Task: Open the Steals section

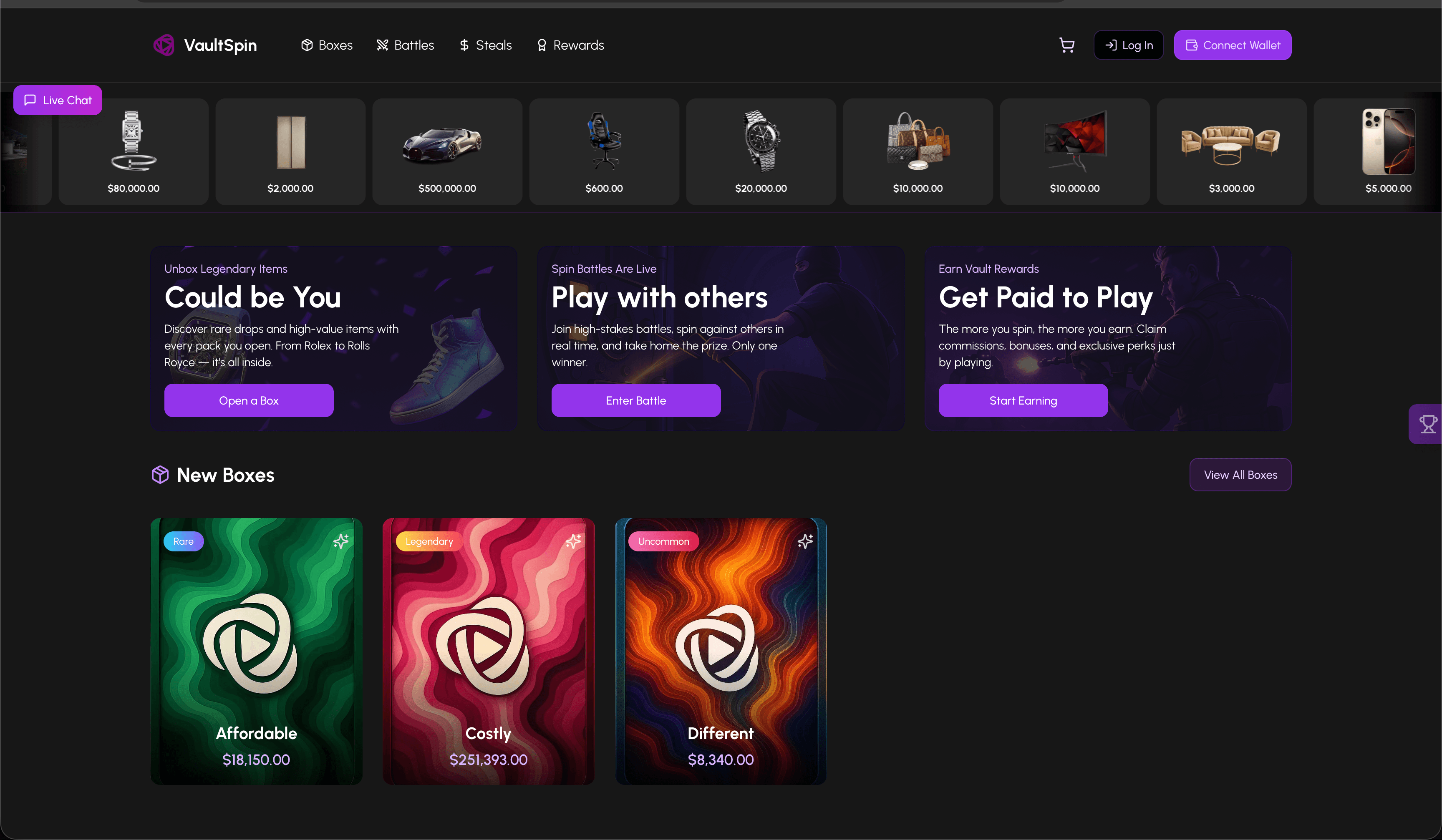Action: [x=485, y=45]
